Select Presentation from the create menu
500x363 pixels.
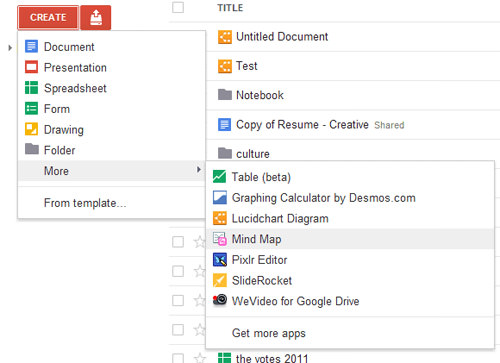(x=112, y=68)
